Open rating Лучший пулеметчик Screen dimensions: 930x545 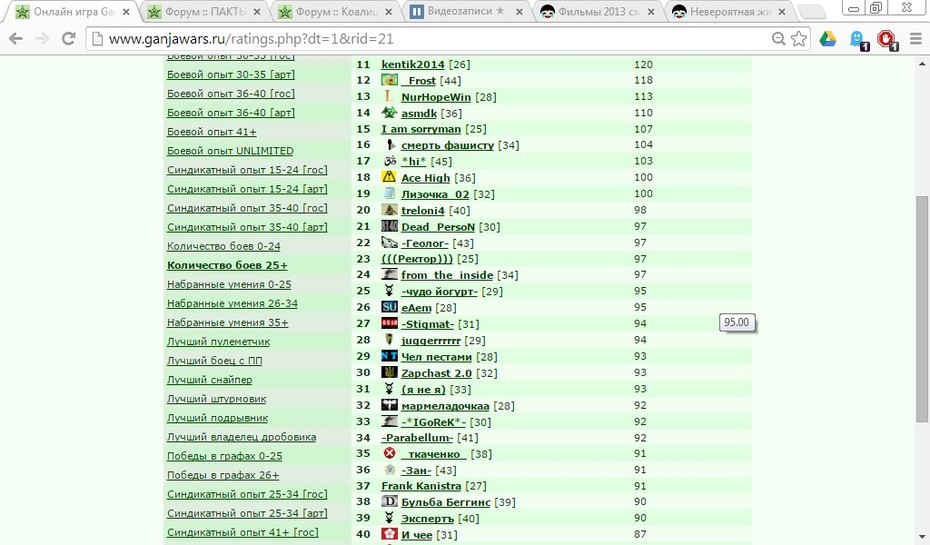pos(218,342)
